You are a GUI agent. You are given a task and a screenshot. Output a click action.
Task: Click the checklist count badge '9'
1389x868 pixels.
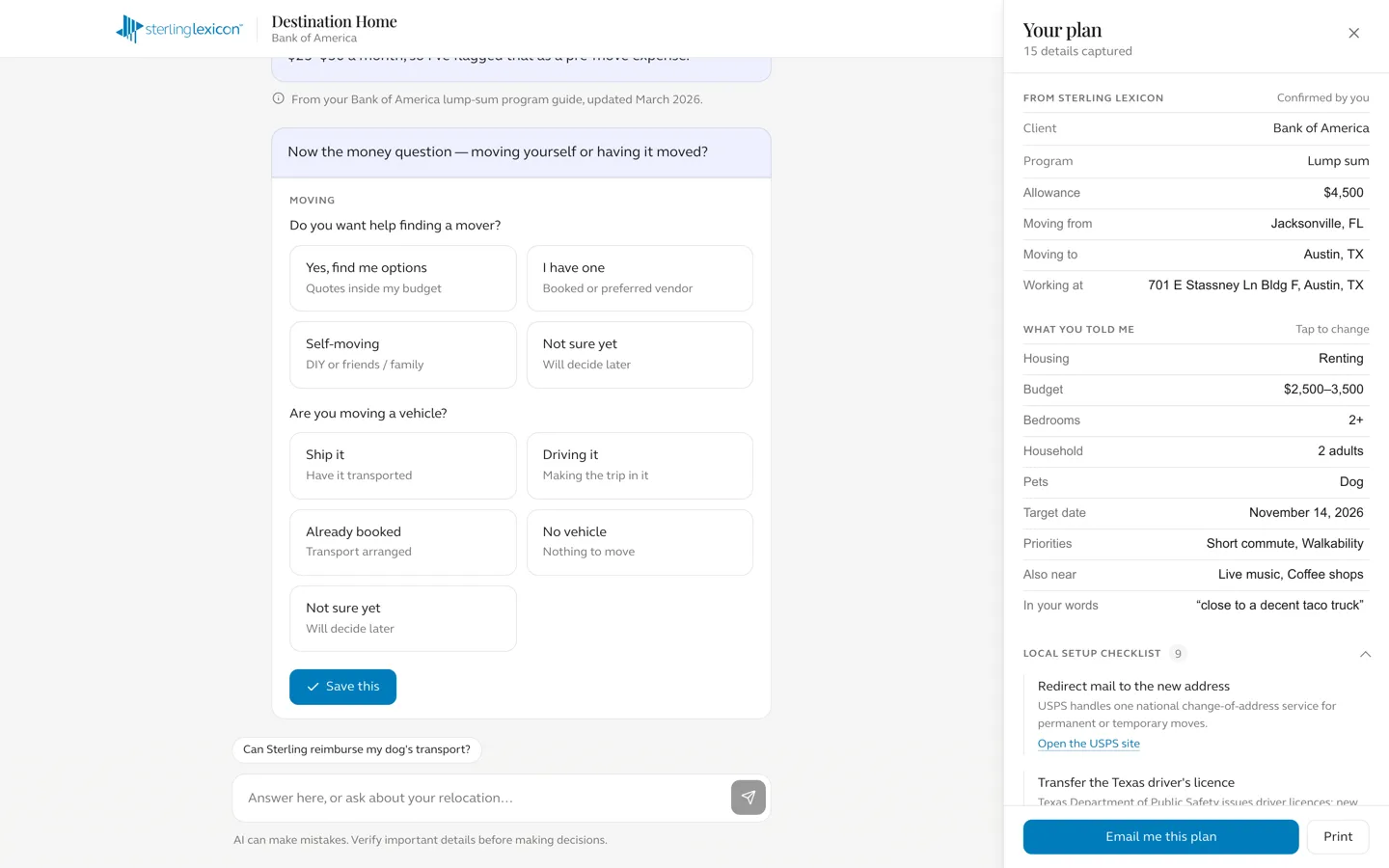tap(1178, 654)
